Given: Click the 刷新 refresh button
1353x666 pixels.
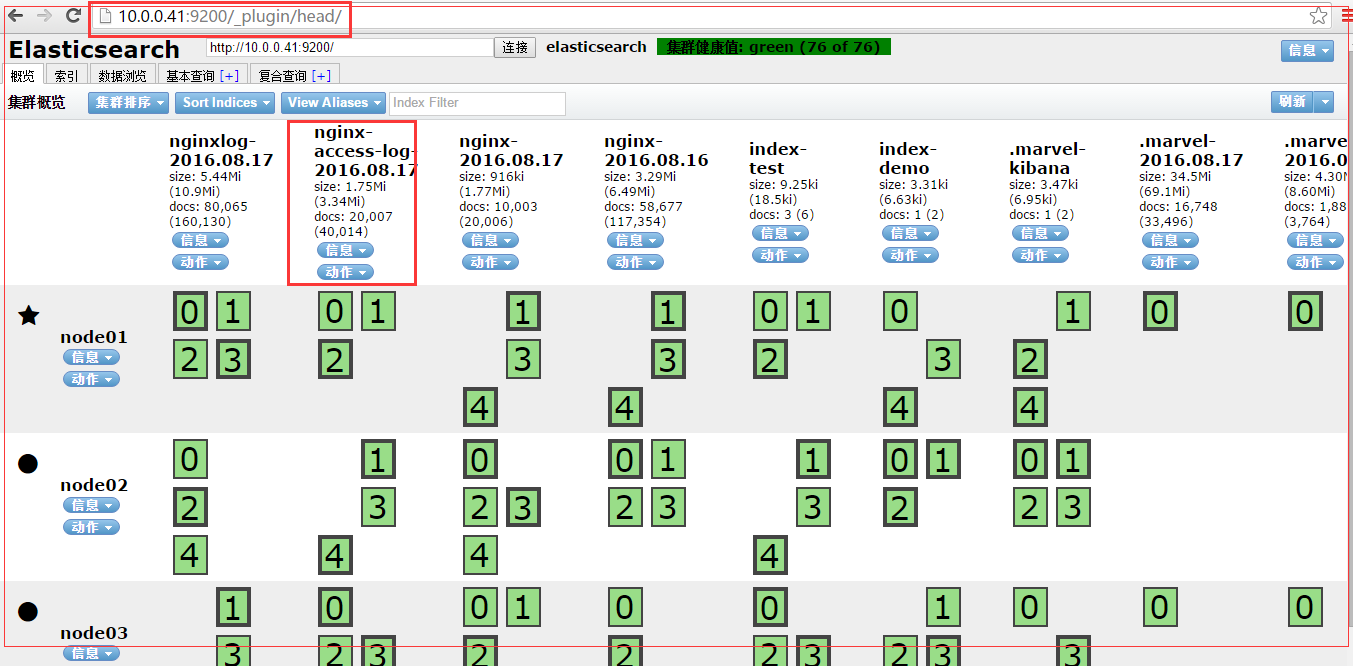Looking at the screenshot, I should click(1291, 102).
